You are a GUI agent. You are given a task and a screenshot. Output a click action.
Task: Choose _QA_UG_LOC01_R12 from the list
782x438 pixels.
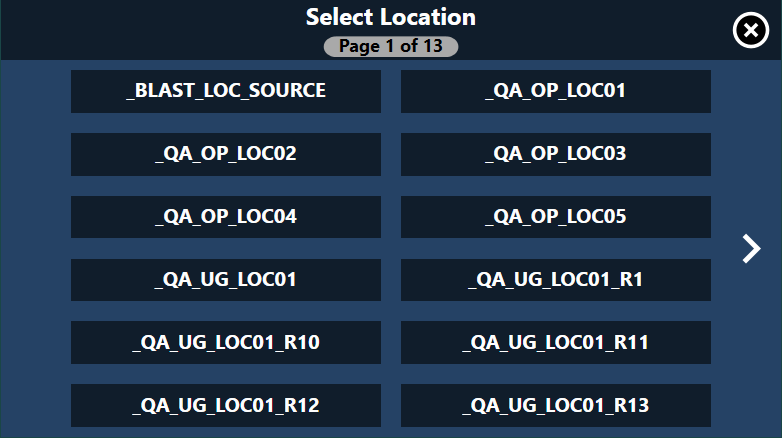[226, 406]
